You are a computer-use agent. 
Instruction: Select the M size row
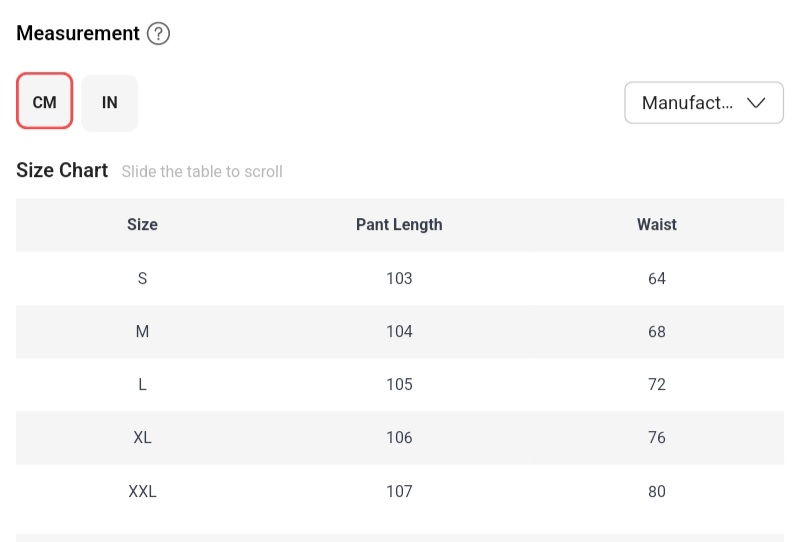(142, 331)
